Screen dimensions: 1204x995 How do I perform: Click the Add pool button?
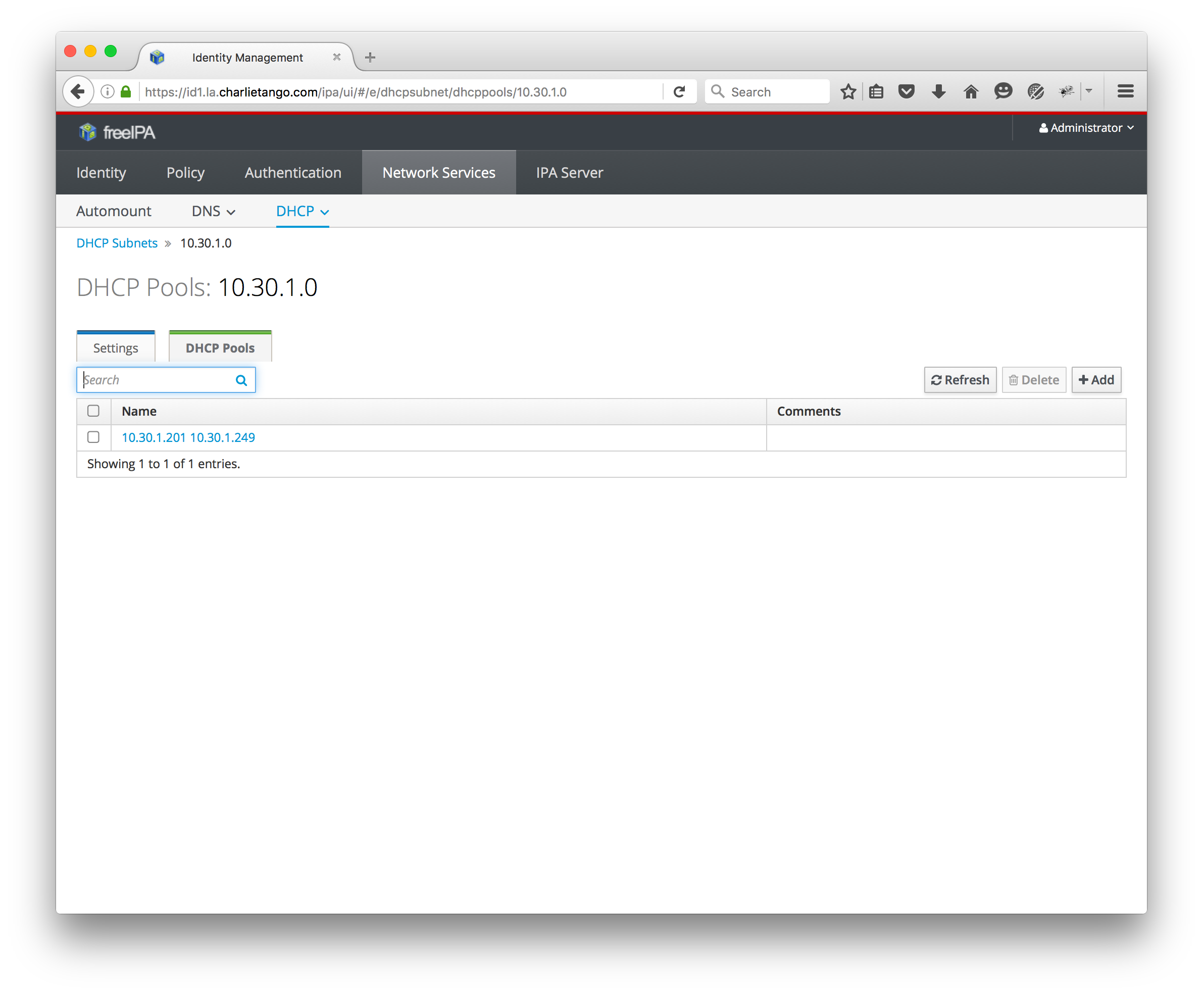[x=1096, y=380]
